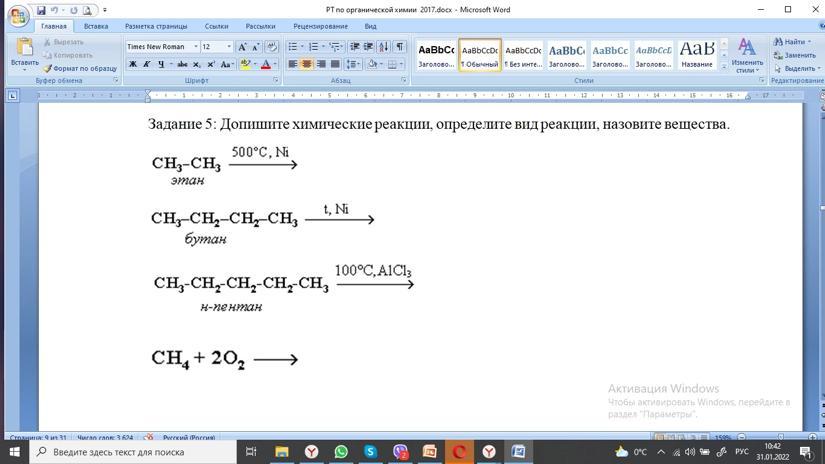Click the Найти find button
The image size is (825, 464).
coord(792,42)
